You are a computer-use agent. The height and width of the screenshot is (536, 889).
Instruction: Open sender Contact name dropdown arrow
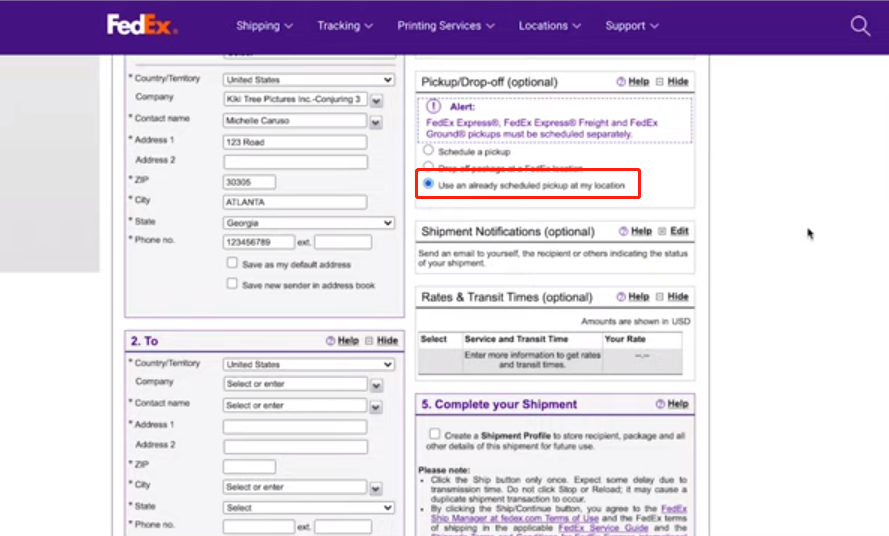(x=376, y=123)
